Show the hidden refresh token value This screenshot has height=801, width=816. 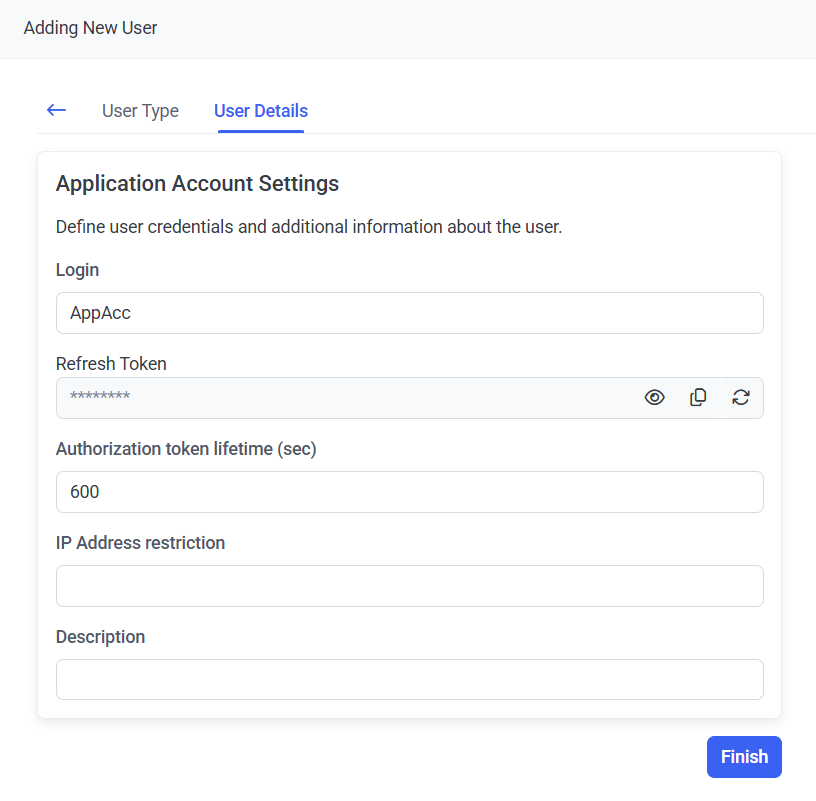[654, 398]
